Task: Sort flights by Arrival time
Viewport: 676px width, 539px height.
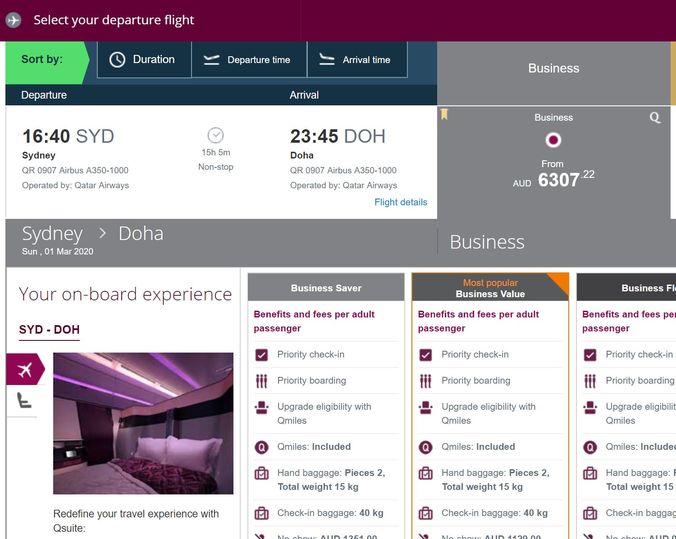Action: click(357, 60)
